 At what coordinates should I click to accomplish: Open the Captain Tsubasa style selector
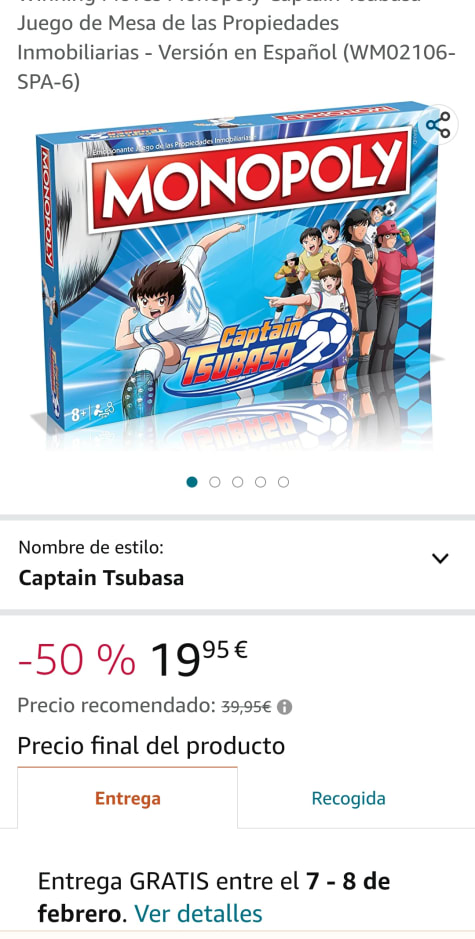coord(237,564)
